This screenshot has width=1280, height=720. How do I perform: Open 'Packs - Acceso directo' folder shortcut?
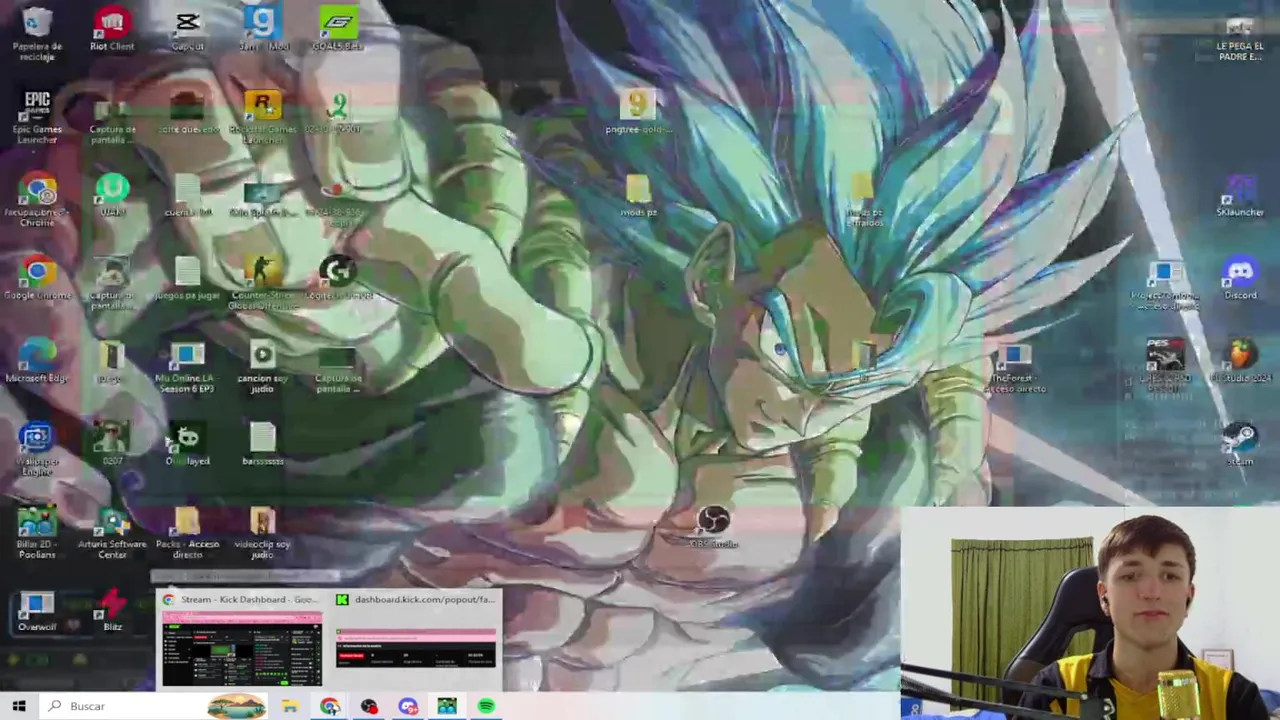[187, 533]
